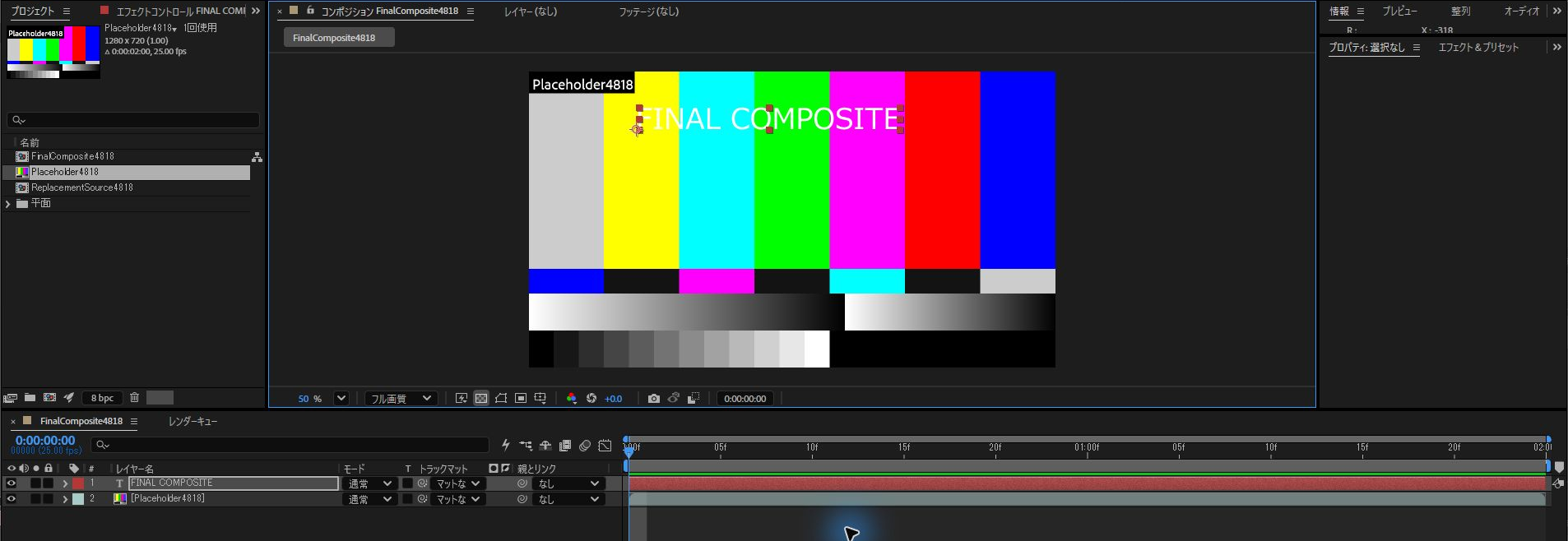The height and width of the screenshot is (541, 1568).
Task: Switch to the レンダーキュー tab
Action: (x=193, y=421)
